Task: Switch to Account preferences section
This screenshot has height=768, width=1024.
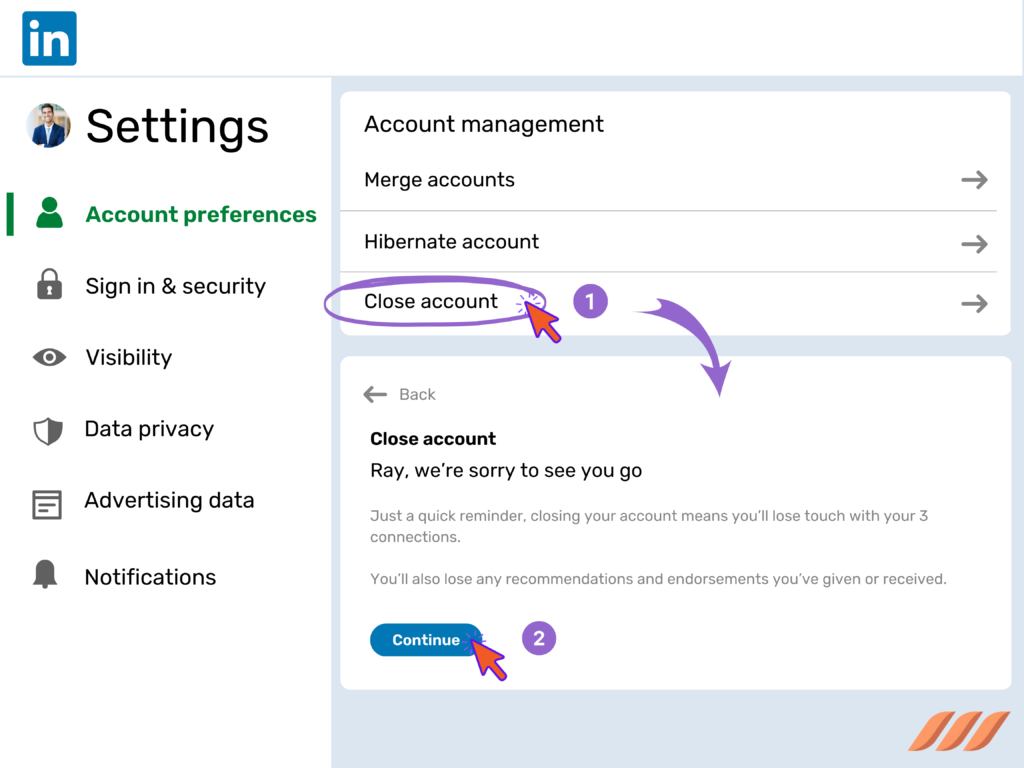Action: (x=200, y=214)
